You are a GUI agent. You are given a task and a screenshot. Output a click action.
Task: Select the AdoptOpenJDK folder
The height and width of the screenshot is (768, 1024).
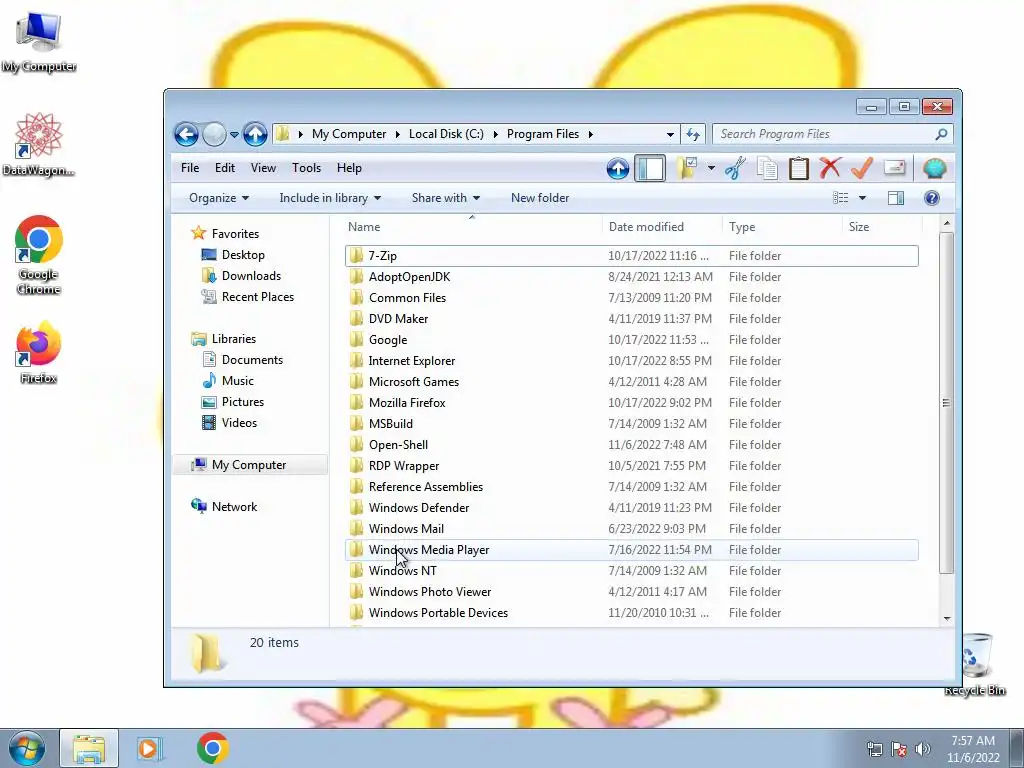(x=632, y=277)
